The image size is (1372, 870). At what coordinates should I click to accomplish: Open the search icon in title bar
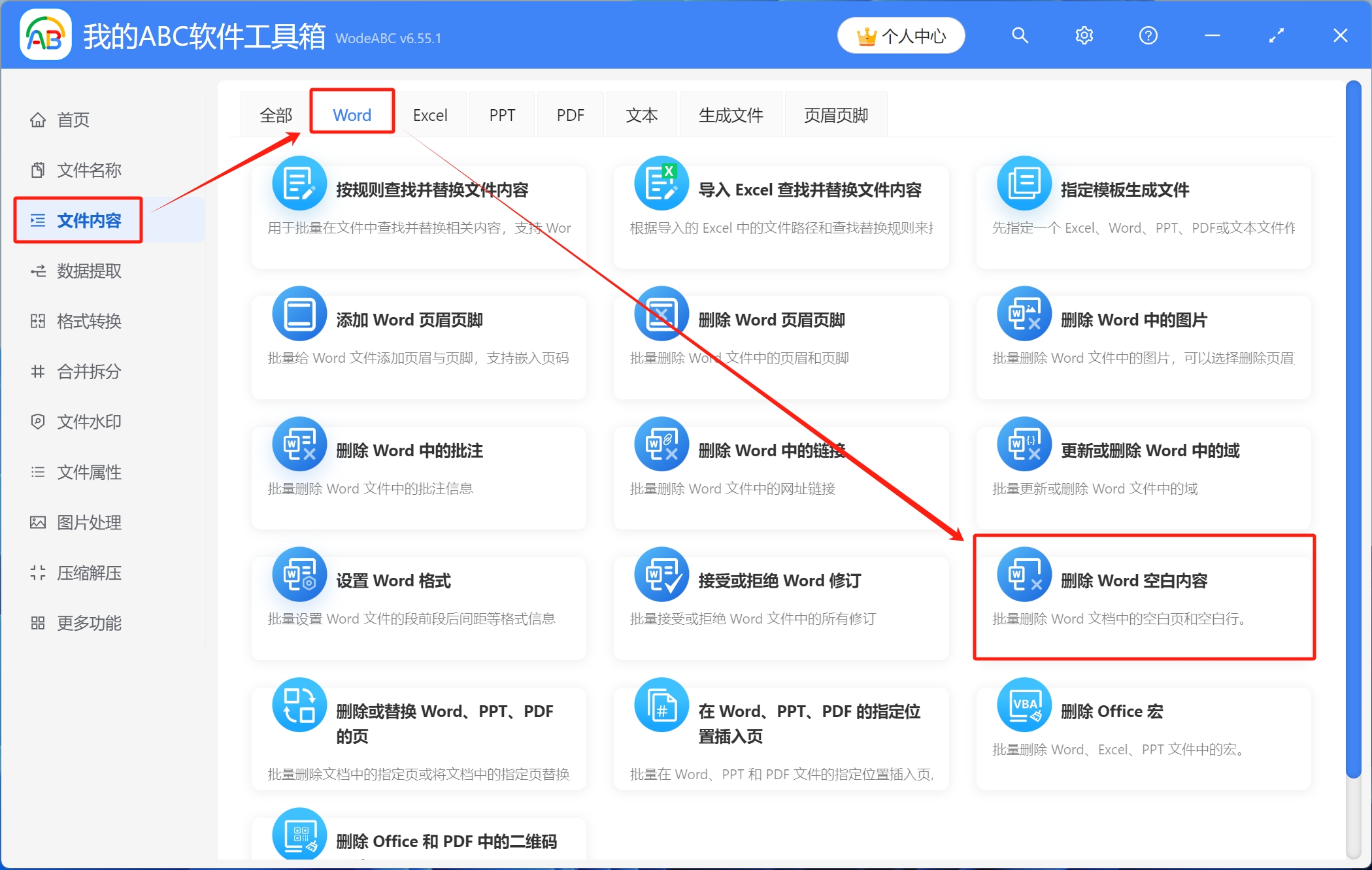1020,35
